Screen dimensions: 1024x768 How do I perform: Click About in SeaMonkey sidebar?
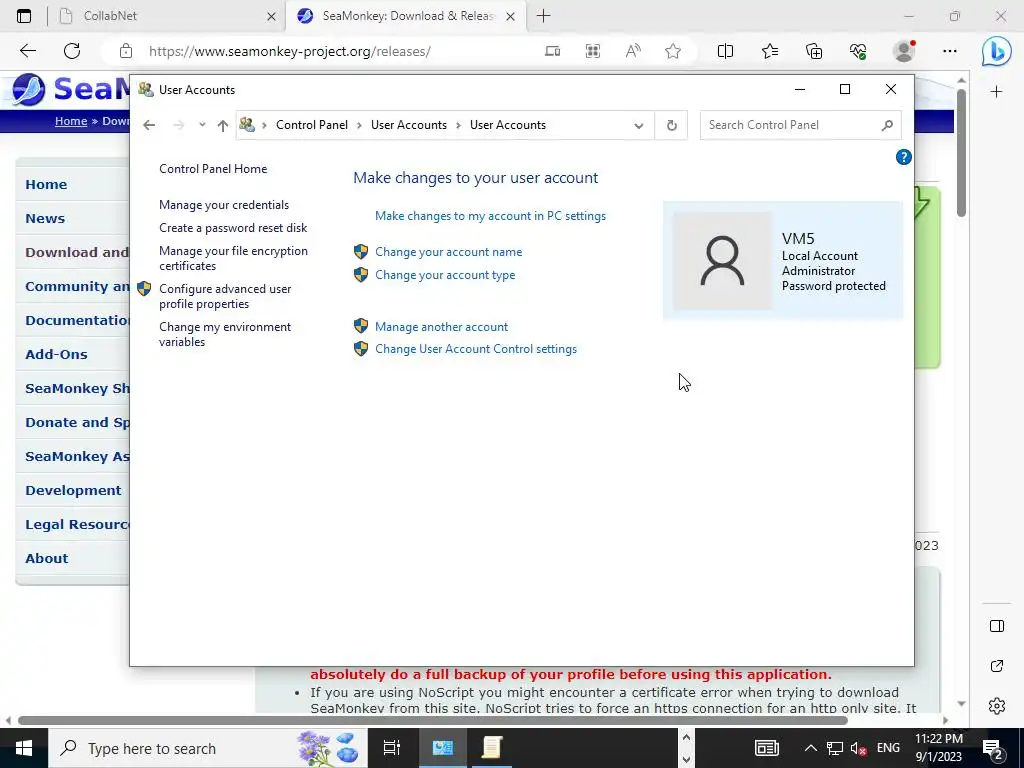[x=46, y=558]
